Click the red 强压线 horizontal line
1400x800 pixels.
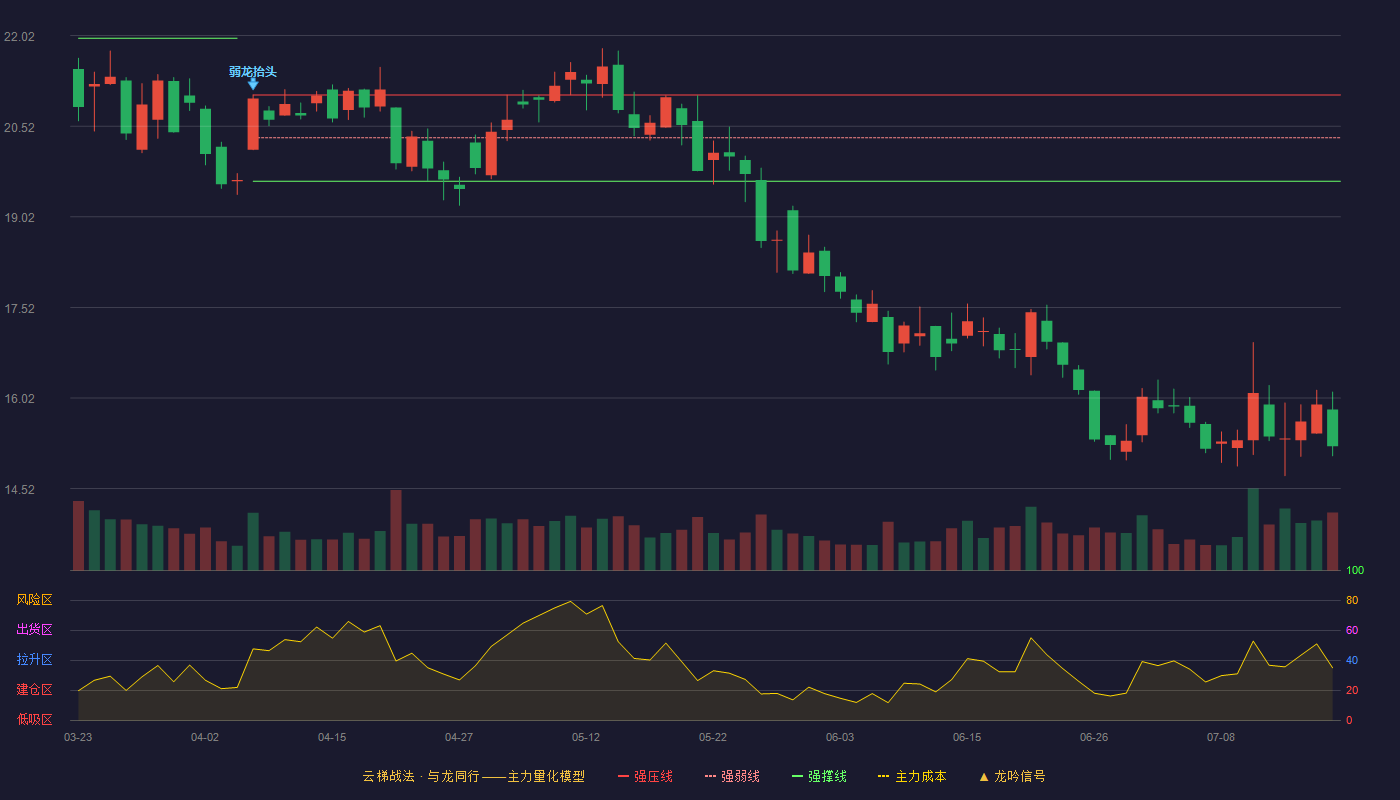click(x=796, y=95)
